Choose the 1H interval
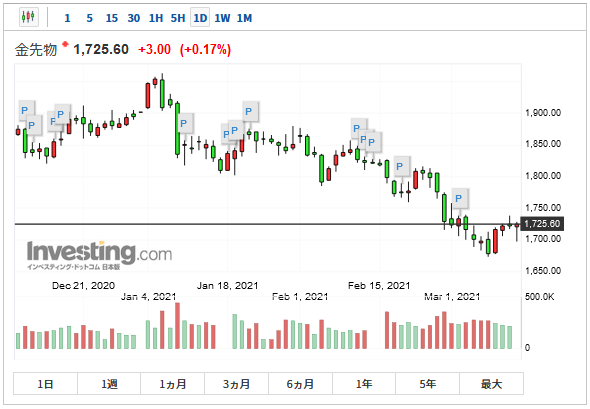590x409 pixels. coord(156,18)
